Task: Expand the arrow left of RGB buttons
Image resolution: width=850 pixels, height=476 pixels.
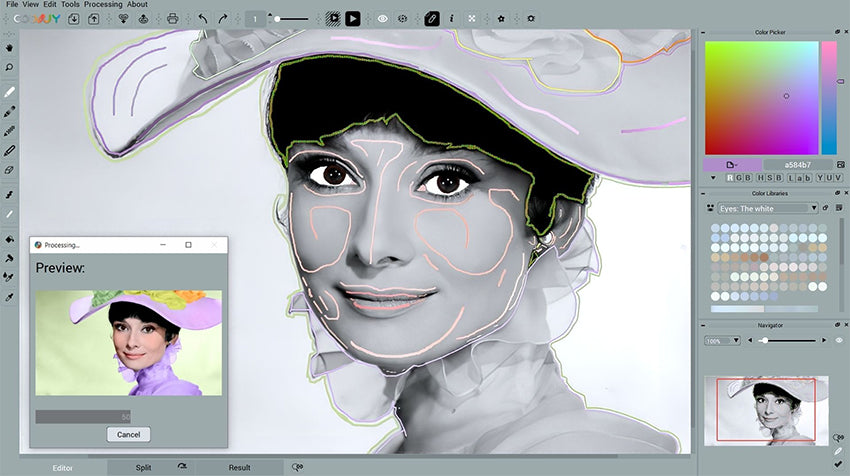Action: tap(714, 177)
